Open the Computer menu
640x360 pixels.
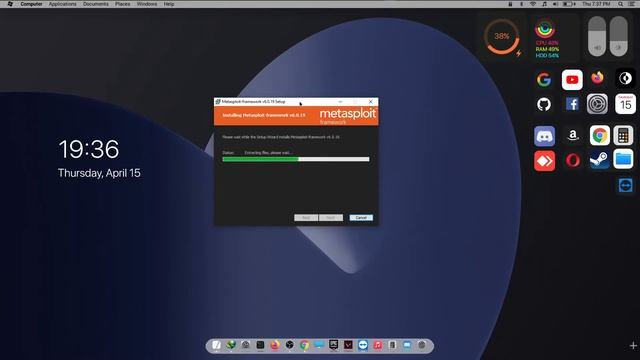coord(31,4)
